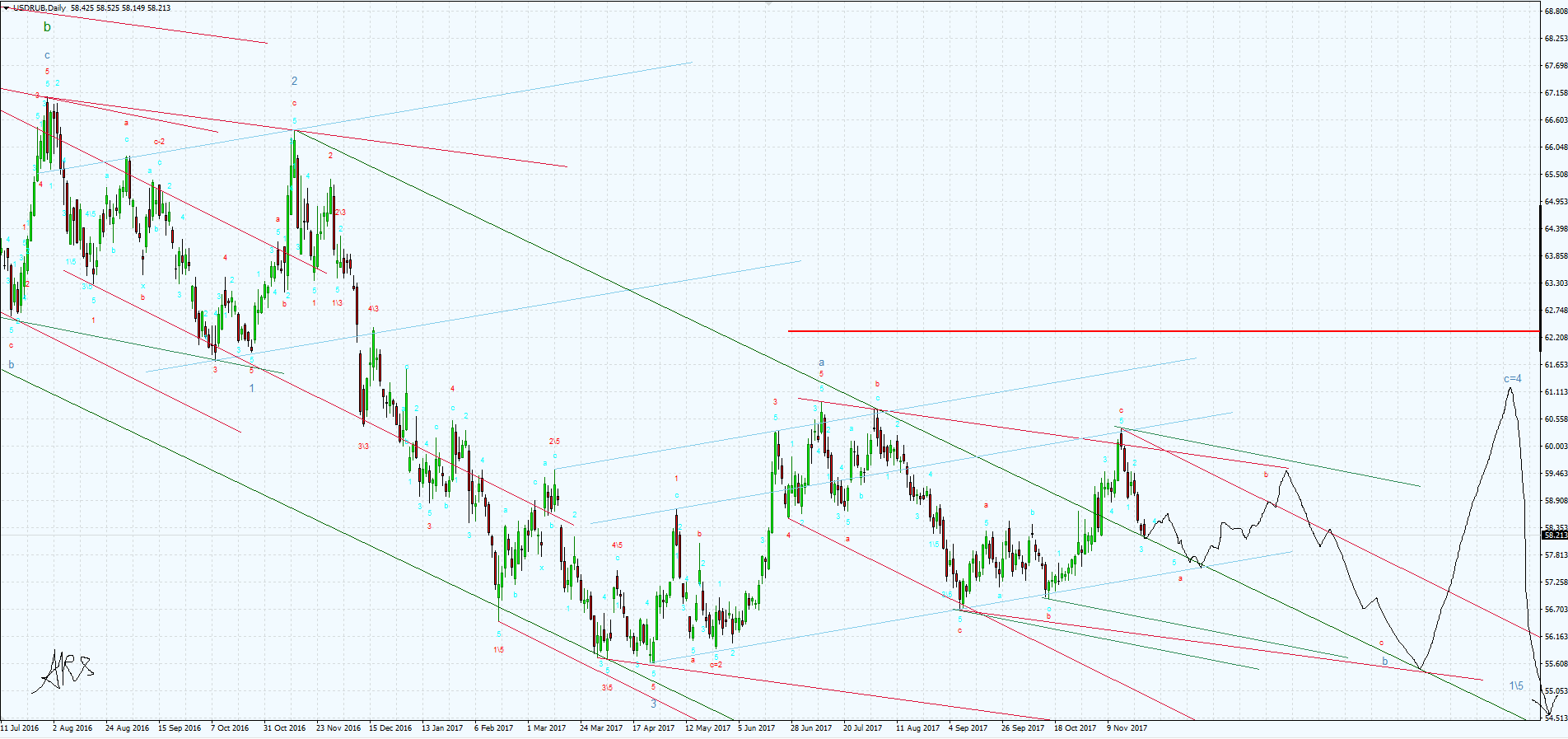Click the 1 Mar 2017 date label
The height and width of the screenshot is (739, 1568).
[x=546, y=728]
